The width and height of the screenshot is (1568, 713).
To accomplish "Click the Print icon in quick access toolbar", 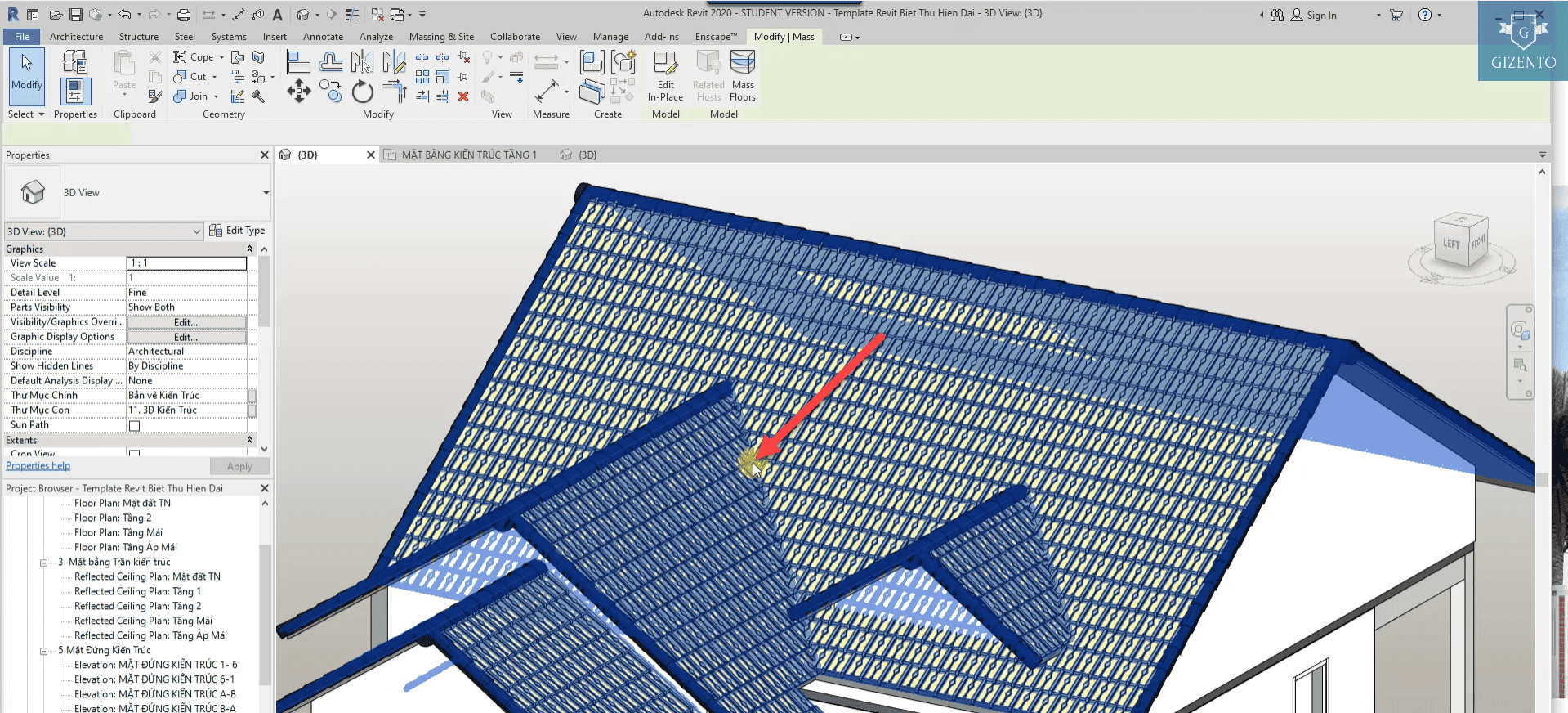I will pos(184,15).
